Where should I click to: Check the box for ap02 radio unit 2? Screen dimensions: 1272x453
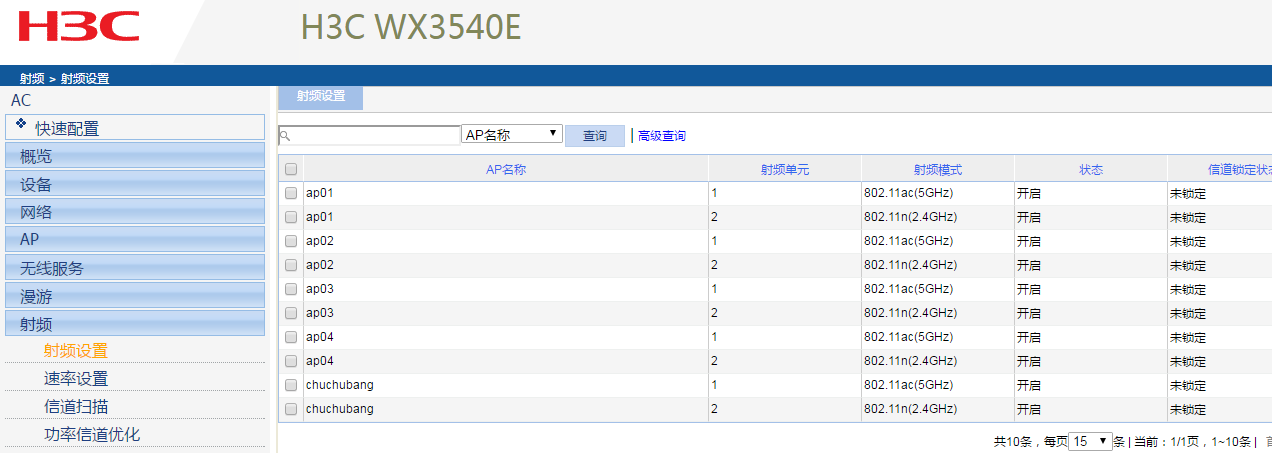tap(291, 265)
